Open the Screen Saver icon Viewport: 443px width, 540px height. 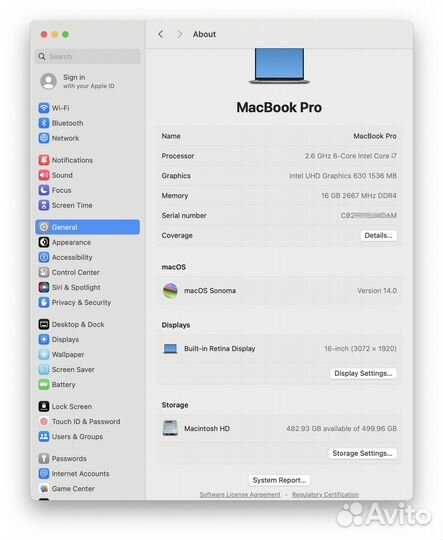click(44, 370)
